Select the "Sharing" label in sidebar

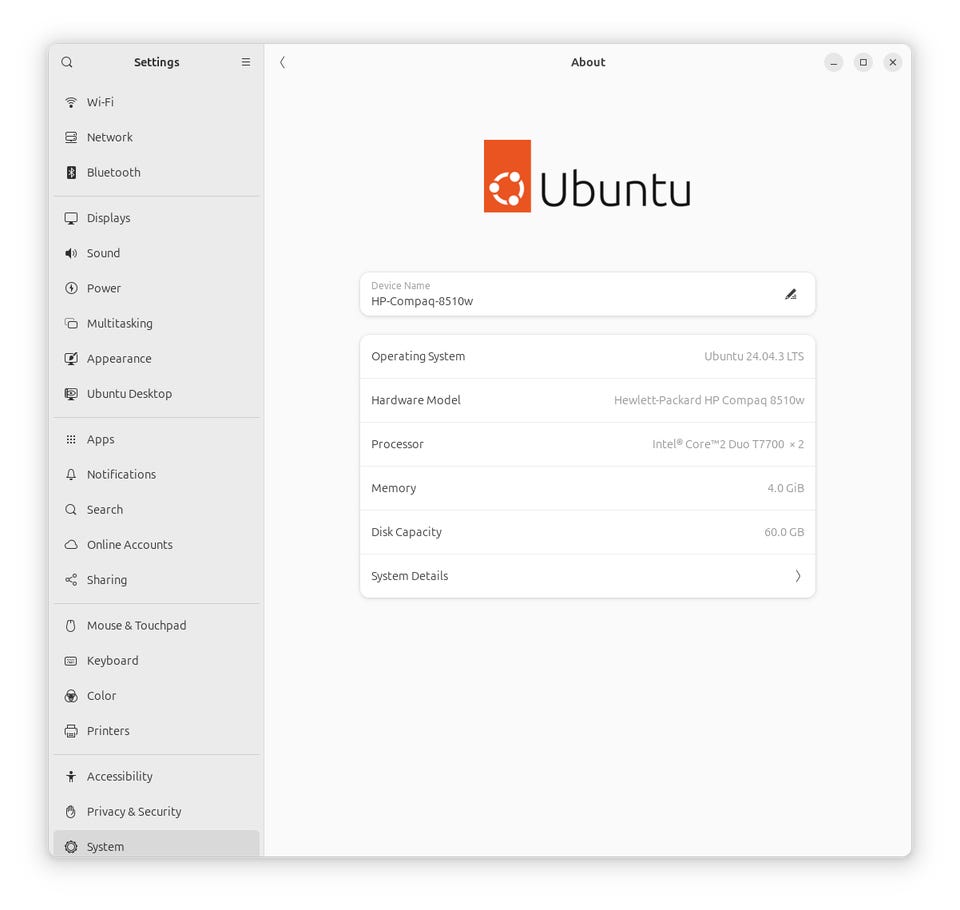[107, 580]
